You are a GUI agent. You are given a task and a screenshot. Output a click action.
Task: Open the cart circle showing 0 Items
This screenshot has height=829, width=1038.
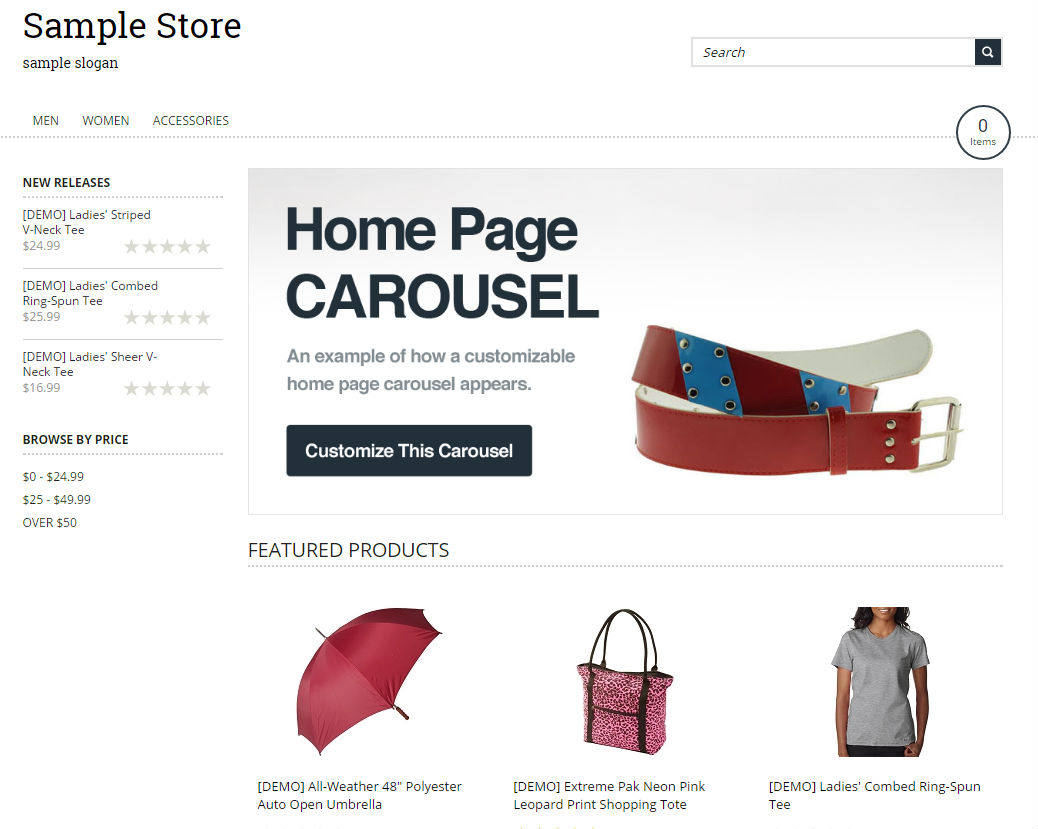[x=983, y=132]
